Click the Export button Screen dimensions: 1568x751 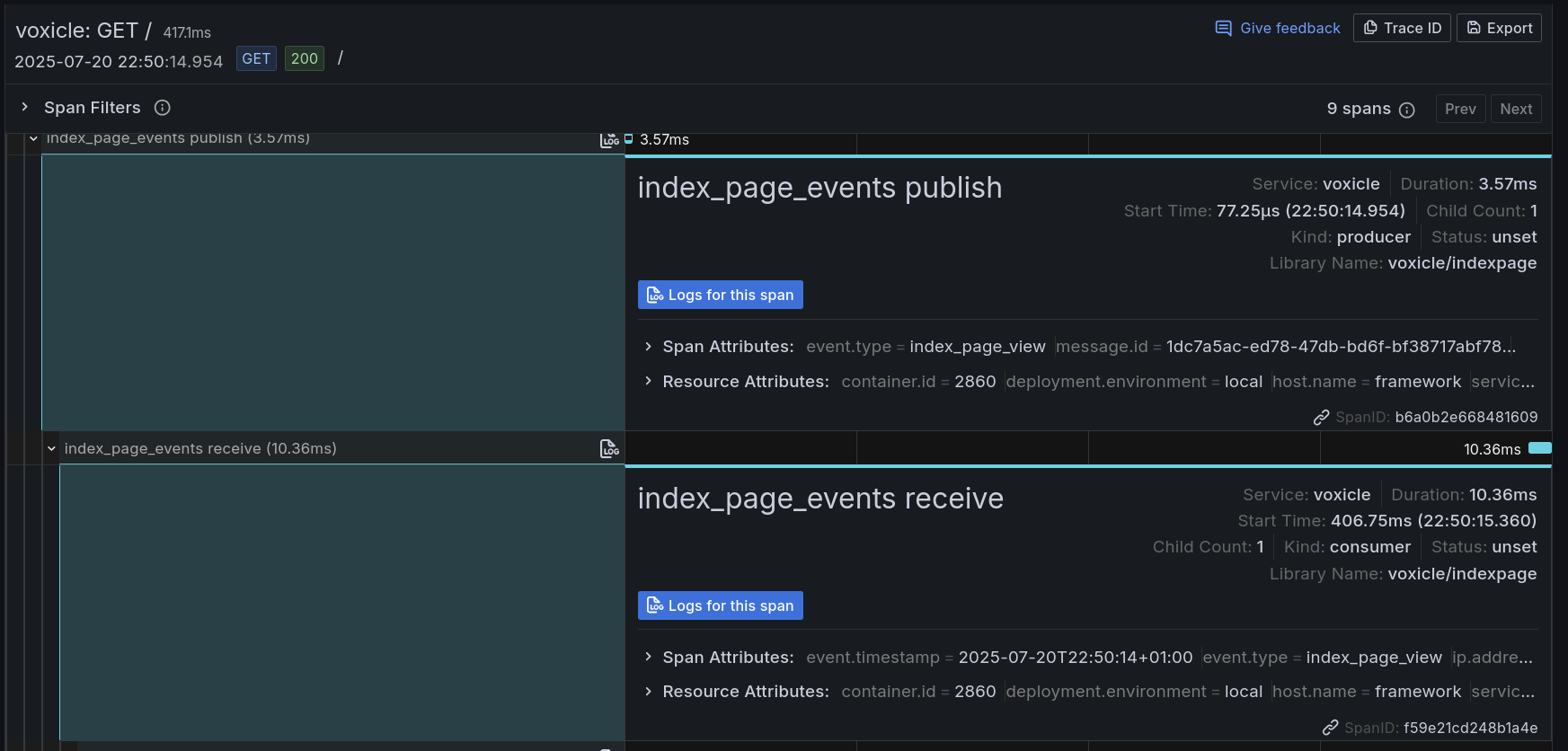pos(1499,28)
